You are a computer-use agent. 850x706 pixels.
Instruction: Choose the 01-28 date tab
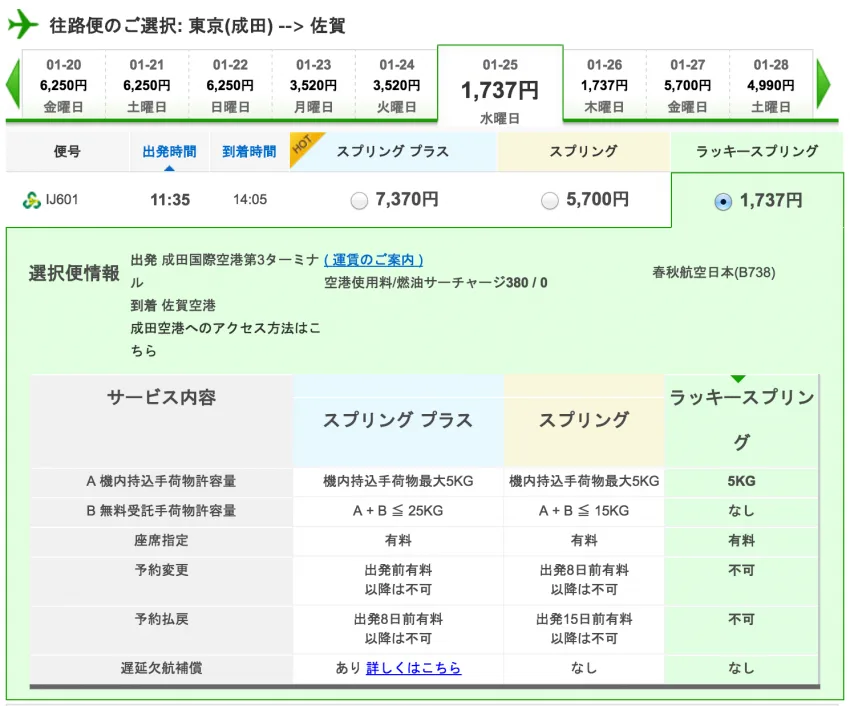tap(770, 85)
